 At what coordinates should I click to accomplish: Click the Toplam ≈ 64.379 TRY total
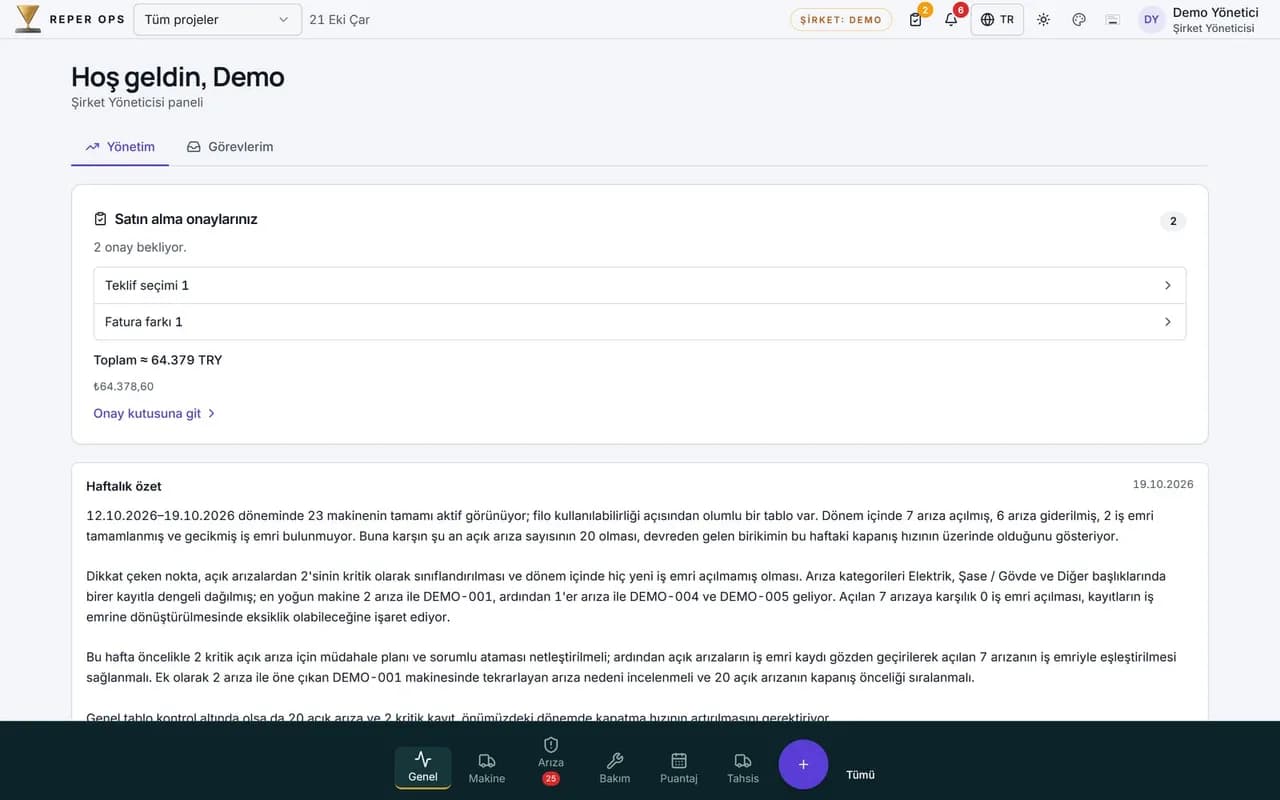click(x=158, y=360)
